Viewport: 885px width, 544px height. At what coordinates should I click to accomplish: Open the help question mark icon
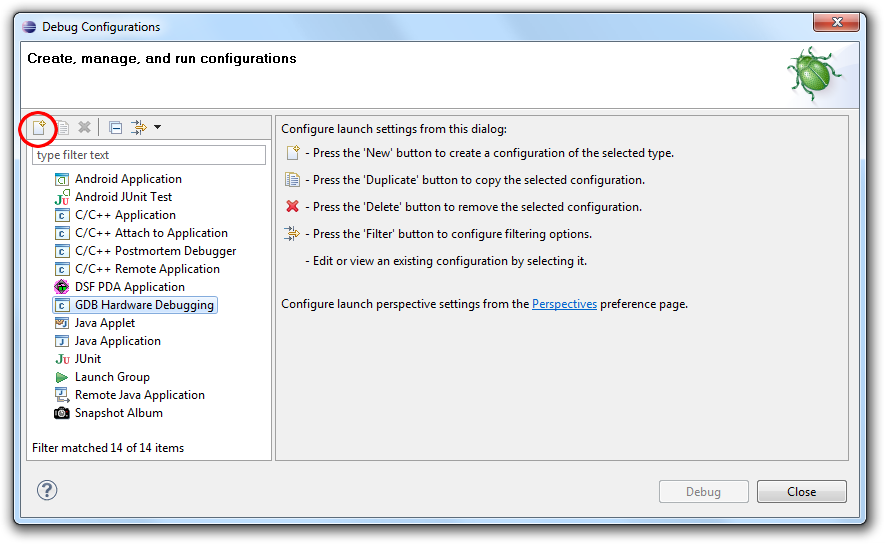(47, 490)
